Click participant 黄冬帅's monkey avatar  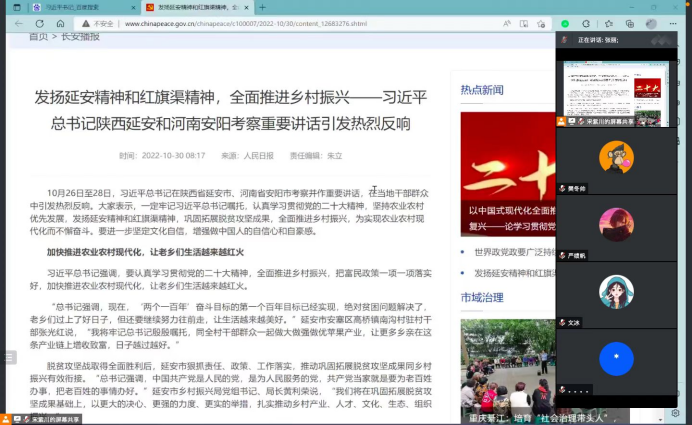(616, 157)
